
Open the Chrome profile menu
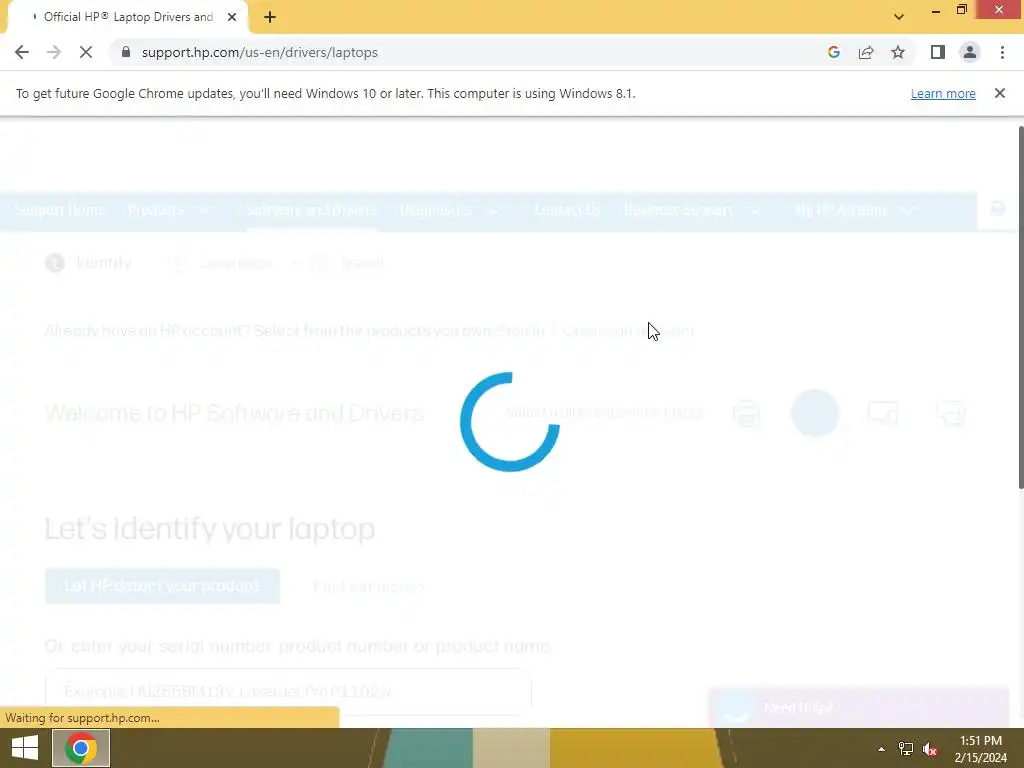click(x=970, y=52)
